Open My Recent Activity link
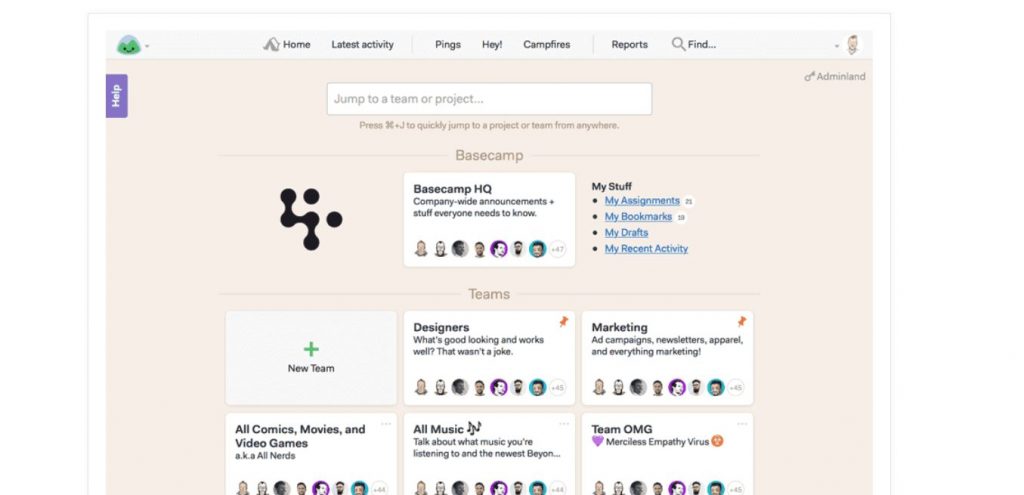 point(646,248)
